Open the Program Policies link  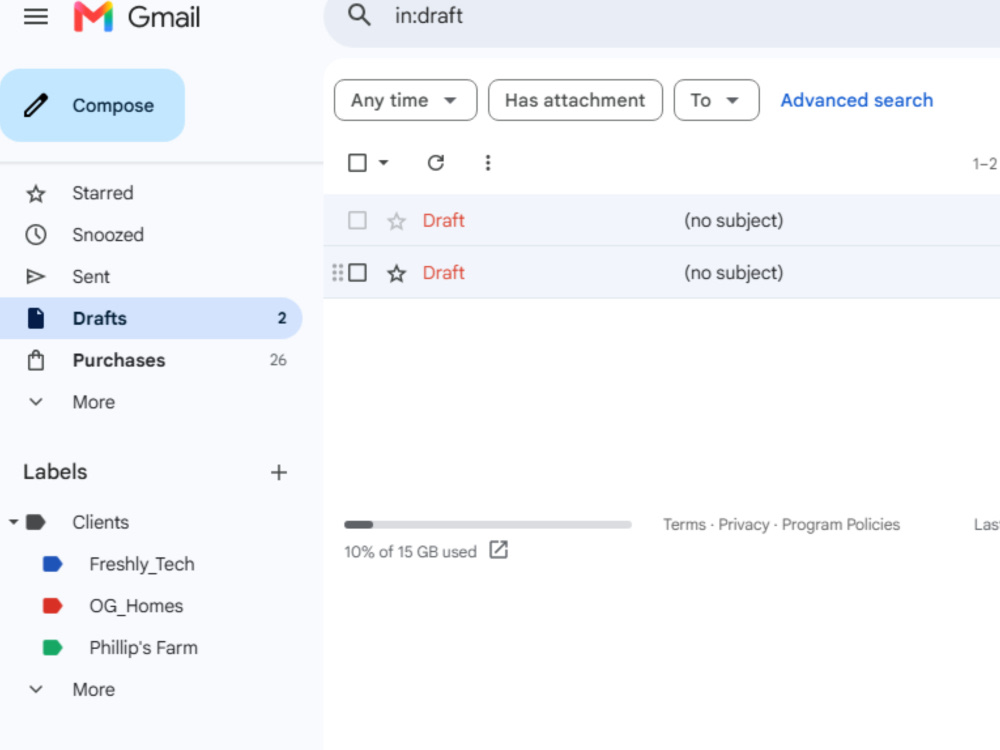[841, 525]
